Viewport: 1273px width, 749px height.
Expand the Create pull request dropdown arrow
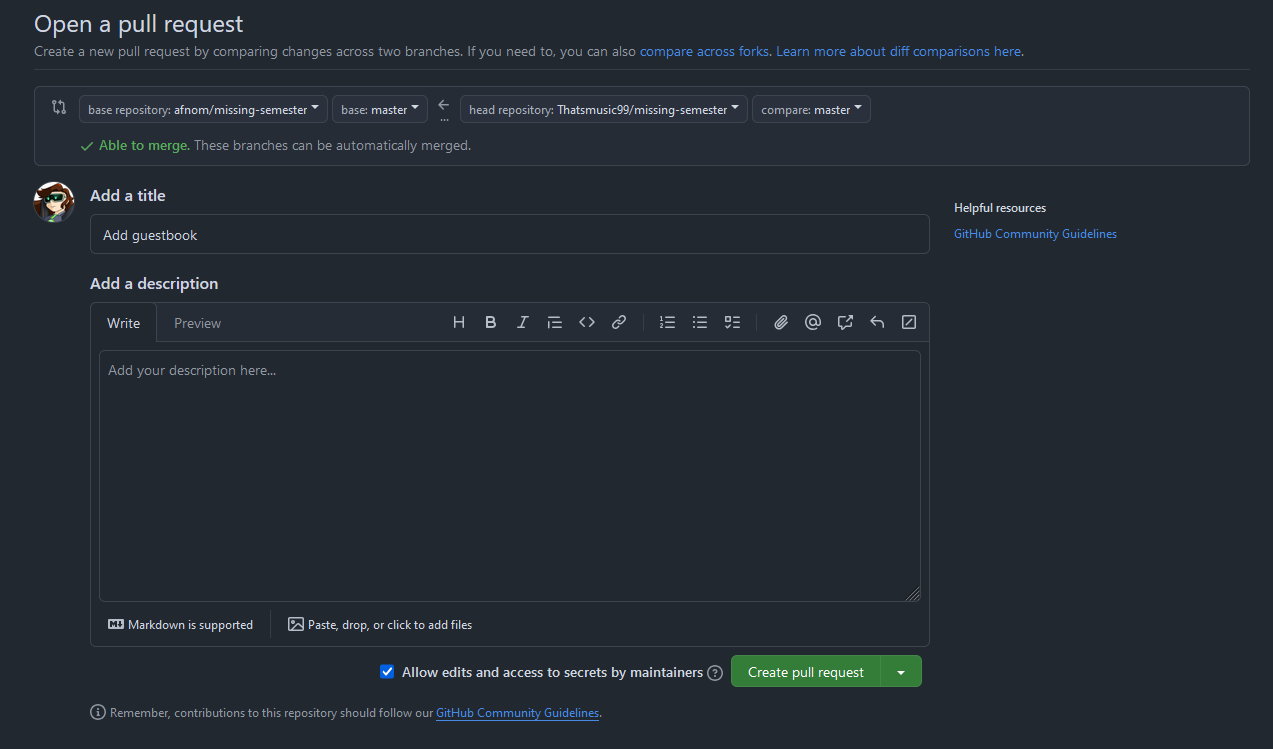pyautogui.click(x=901, y=671)
